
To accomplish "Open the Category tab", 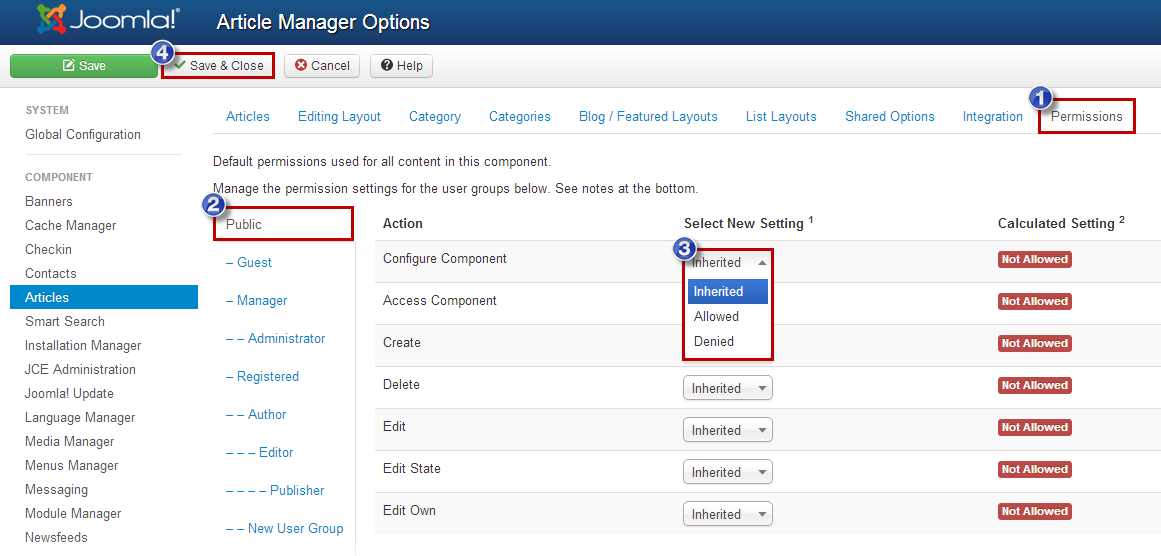I will click(x=435, y=116).
